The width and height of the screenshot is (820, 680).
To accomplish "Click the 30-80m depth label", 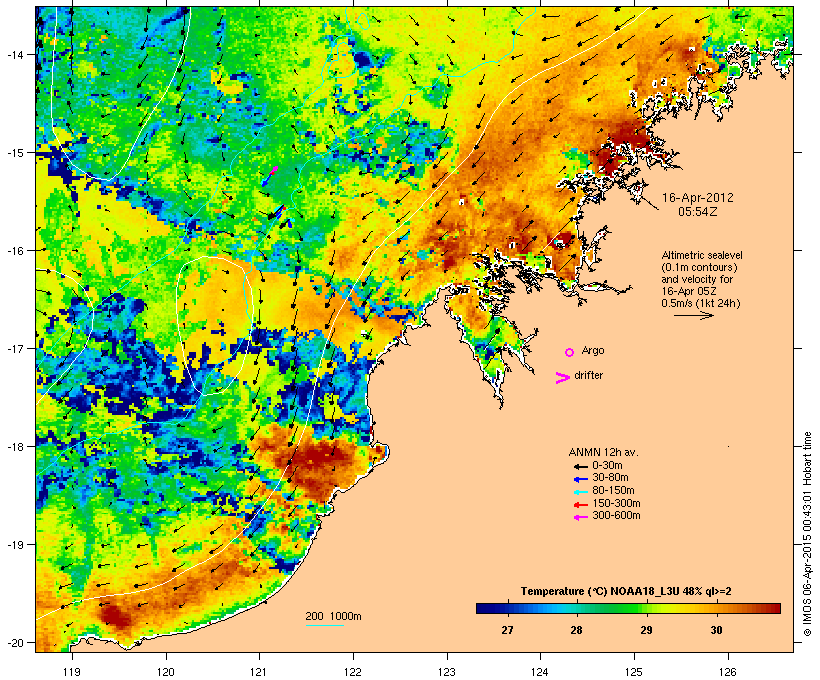I will 610,477.
